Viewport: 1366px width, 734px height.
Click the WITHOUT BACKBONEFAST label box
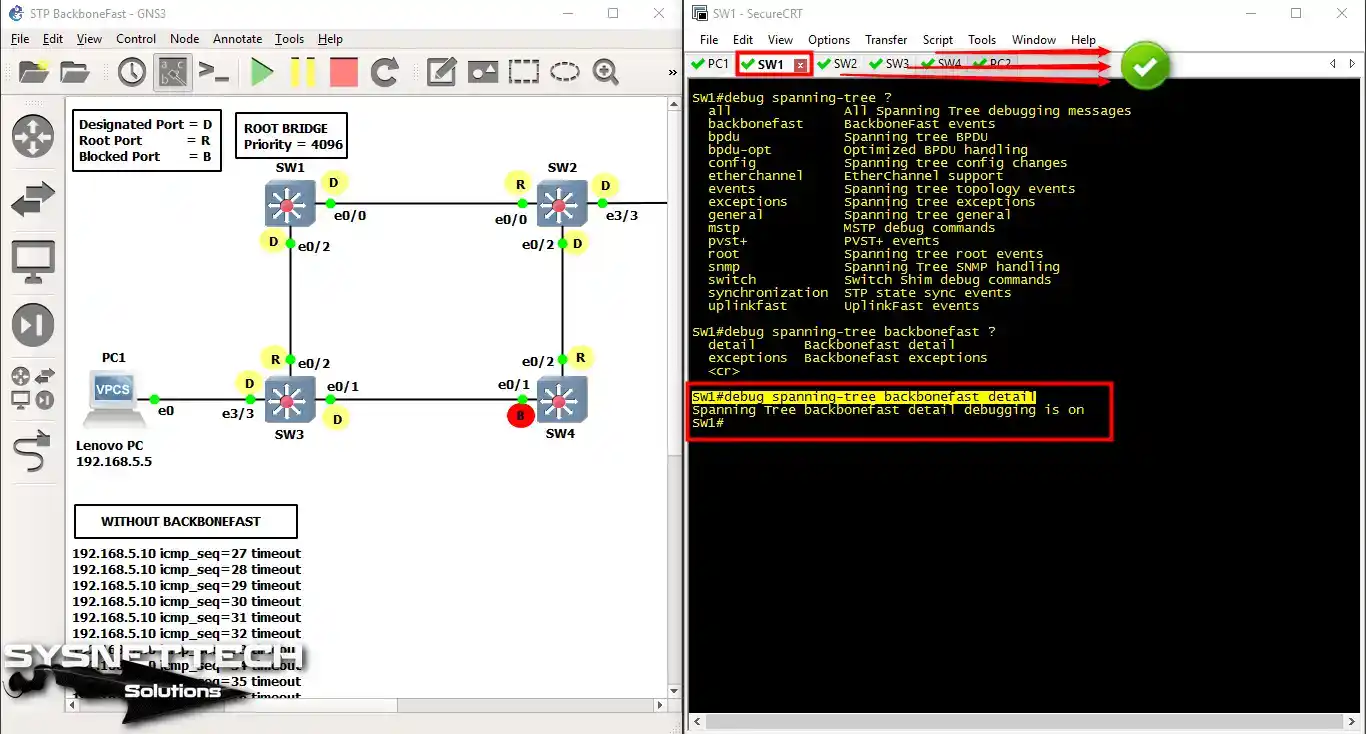click(185, 521)
